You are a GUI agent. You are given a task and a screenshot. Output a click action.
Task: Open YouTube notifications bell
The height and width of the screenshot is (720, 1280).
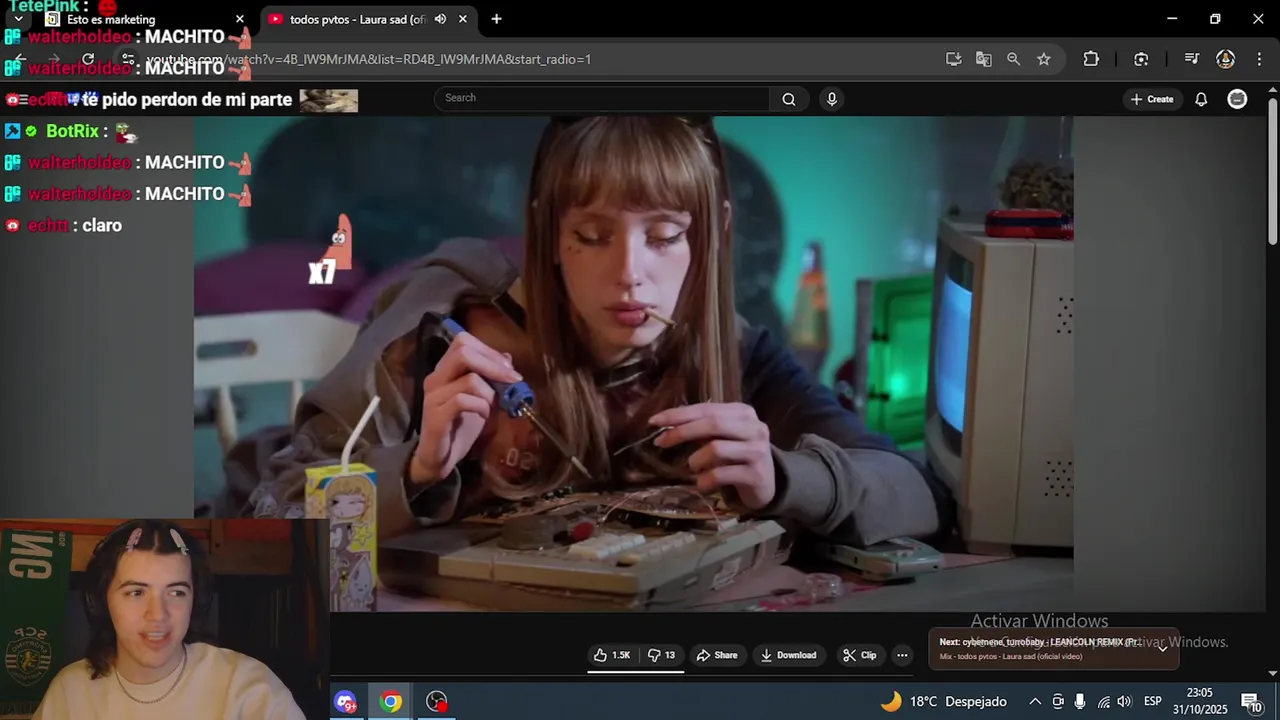[x=1201, y=99]
